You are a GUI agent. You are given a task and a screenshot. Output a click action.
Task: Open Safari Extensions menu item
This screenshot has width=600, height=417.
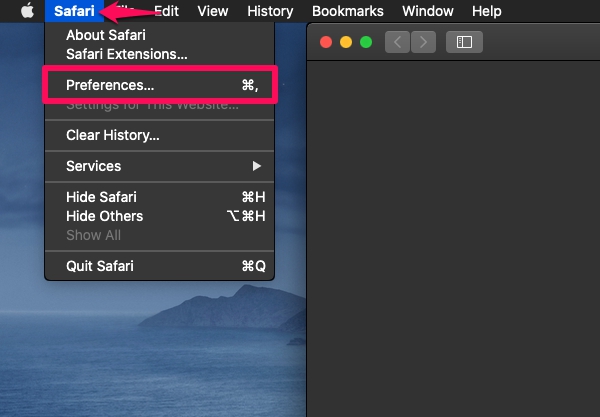click(x=126, y=53)
